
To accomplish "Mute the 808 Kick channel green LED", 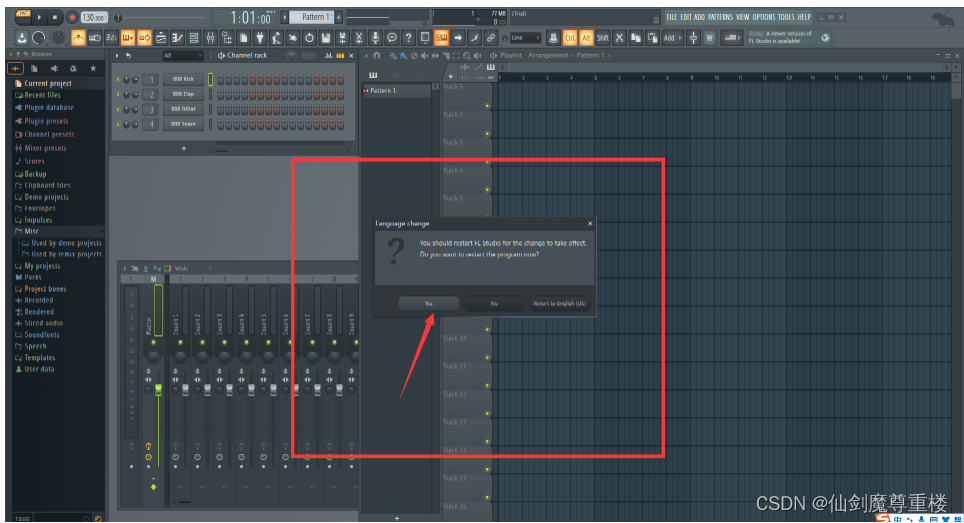I will [x=117, y=79].
